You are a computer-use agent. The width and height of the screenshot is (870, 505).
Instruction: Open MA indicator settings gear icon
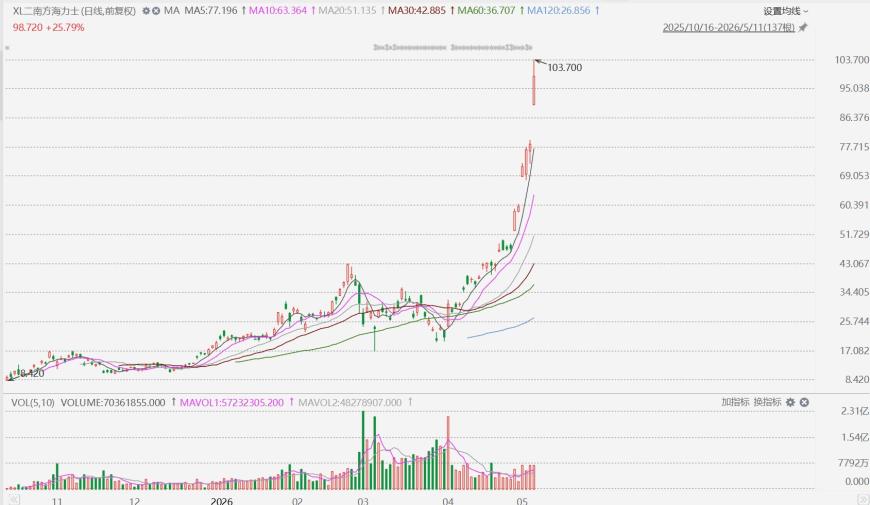point(146,11)
